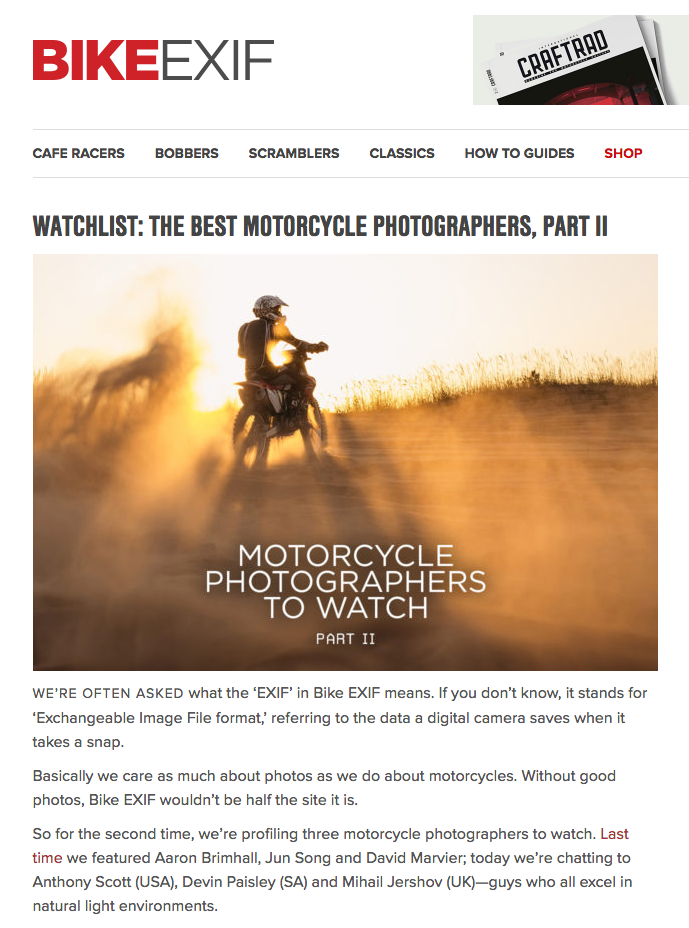
Task: Click the 'We're often asked' intro paragraph
Action: pos(340,717)
